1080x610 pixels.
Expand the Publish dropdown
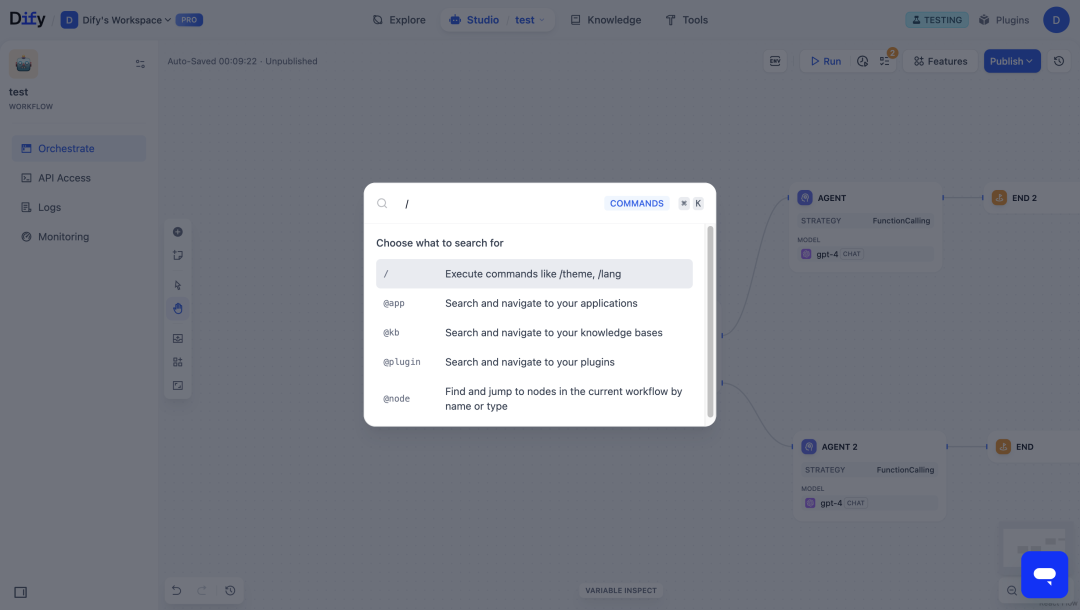1011,61
